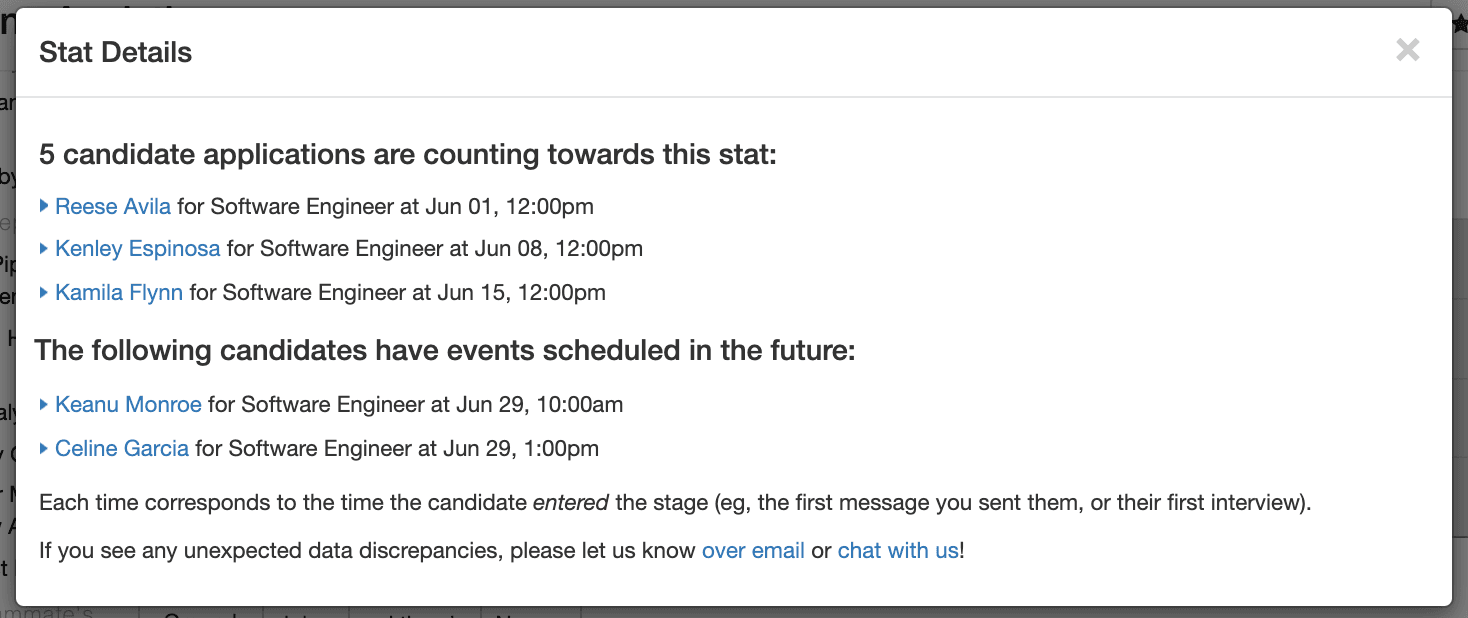Open Kenley Espinosa's profile link
Viewport: 1468px width, 618px height.
[x=137, y=248]
